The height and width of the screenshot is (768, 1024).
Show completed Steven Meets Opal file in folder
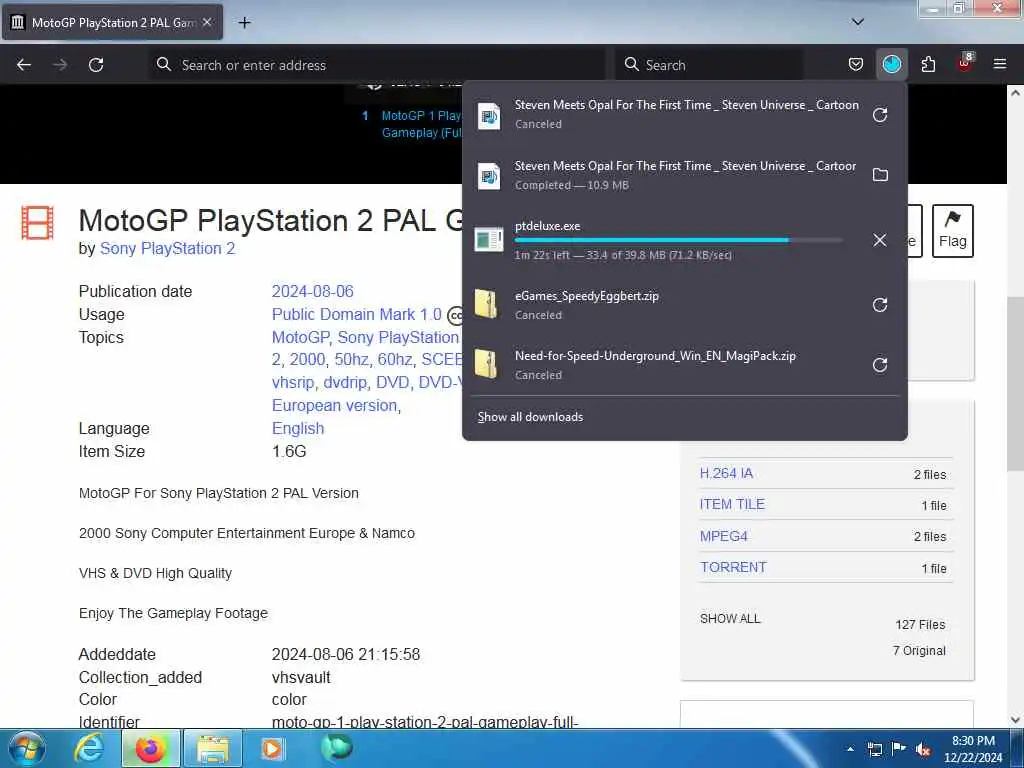point(880,175)
